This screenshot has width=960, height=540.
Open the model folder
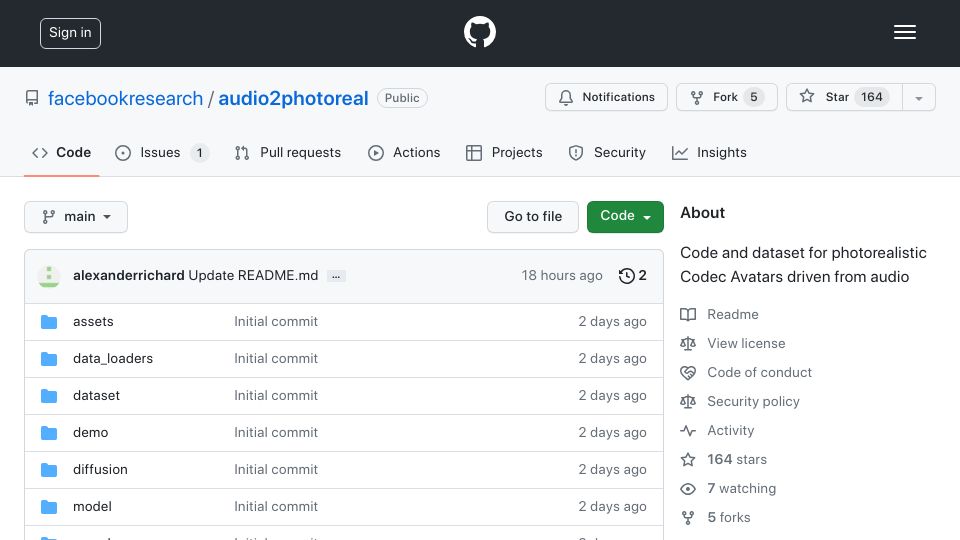click(92, 506)
